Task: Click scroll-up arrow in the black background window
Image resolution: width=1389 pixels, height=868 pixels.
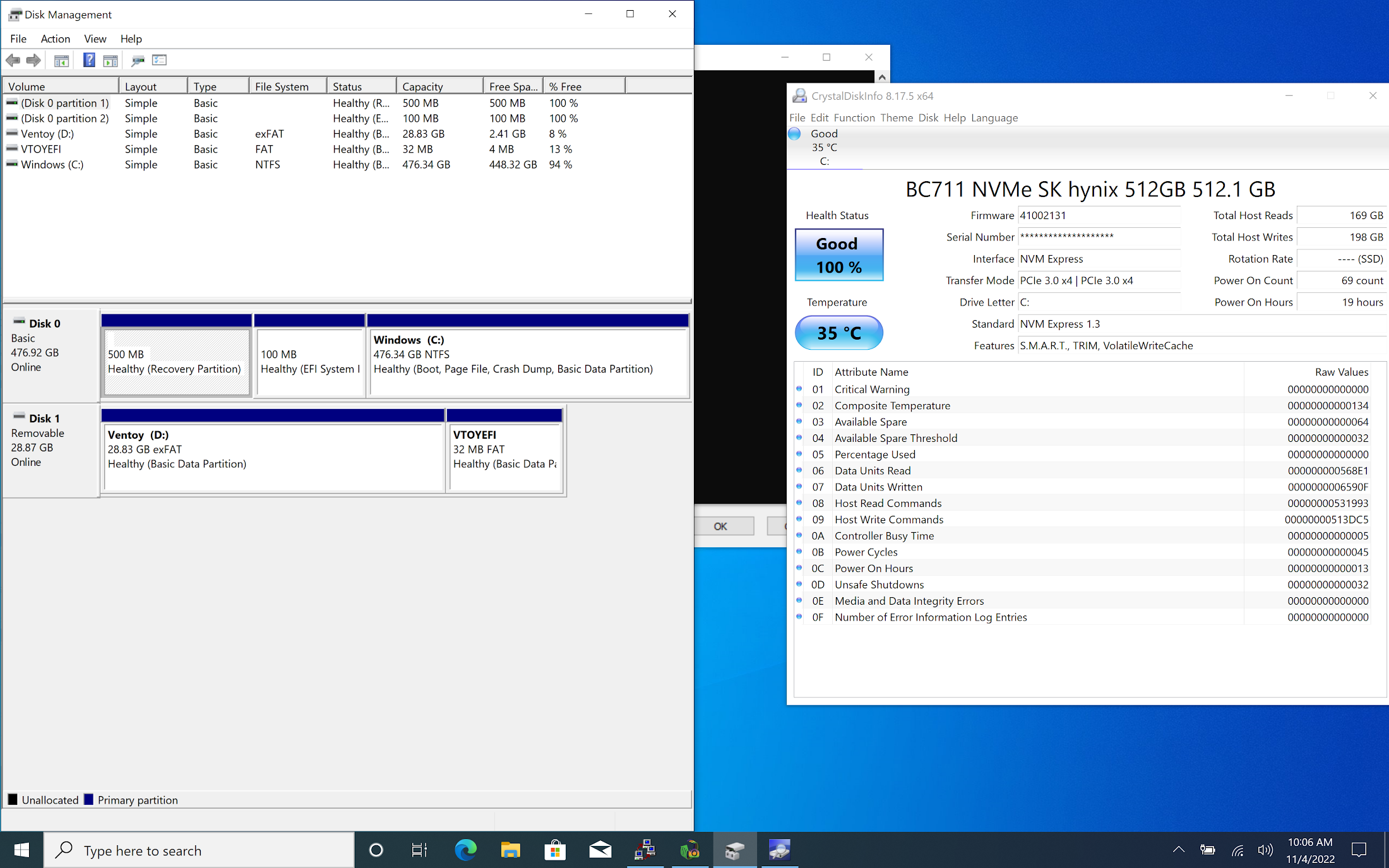Action: click(882, 77)
